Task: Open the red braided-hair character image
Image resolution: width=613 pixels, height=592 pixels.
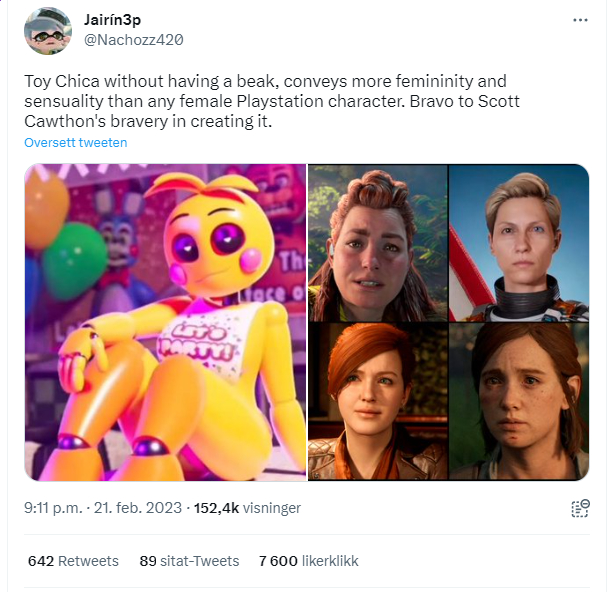Action: (378, 243)
